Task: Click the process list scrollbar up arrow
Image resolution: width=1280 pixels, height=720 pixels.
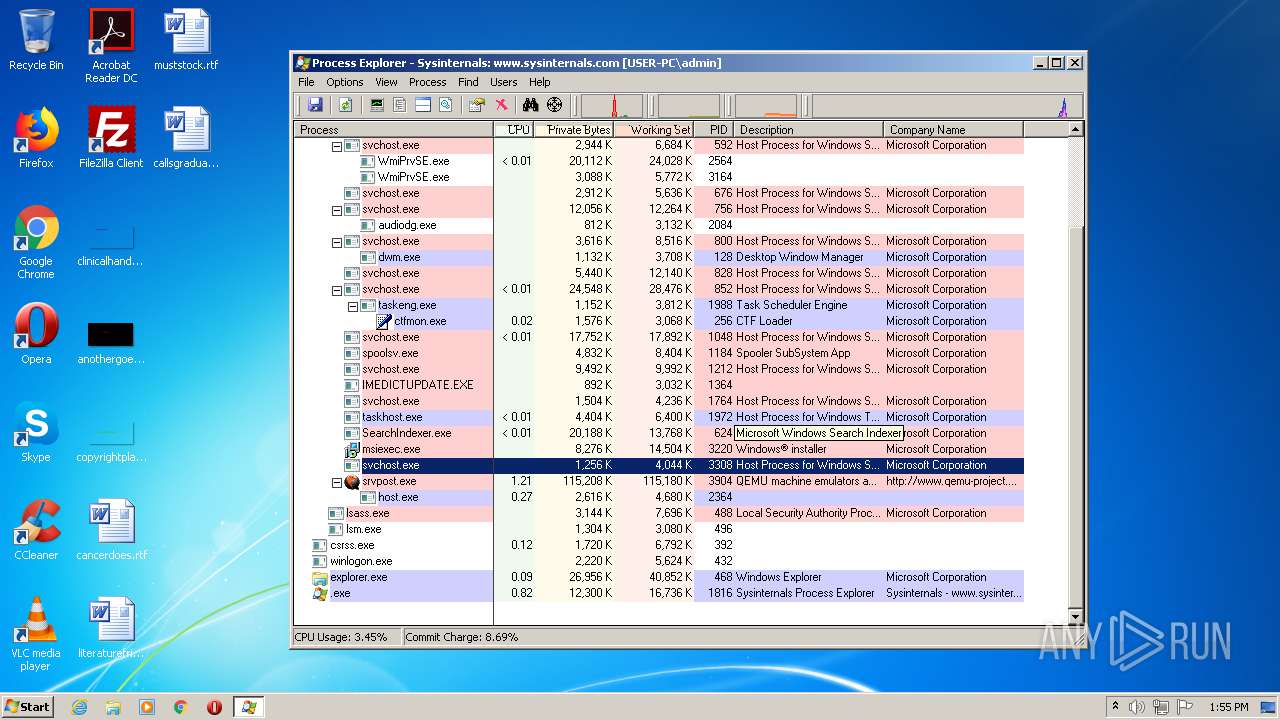Action: click(1076, 130)
